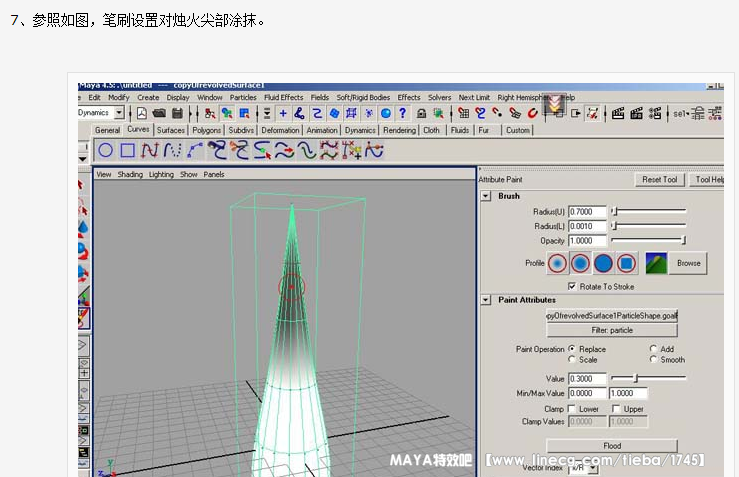Click the Flood button
Image resolution: width=739 pixels, height=477 pixels.
[612, 445]
